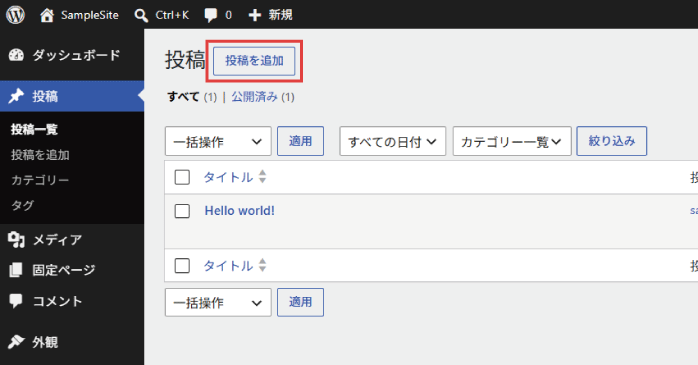Click the SampleSite name in admin bar
698x365 pixels.
pyautogui.click(x=90, y=15)
